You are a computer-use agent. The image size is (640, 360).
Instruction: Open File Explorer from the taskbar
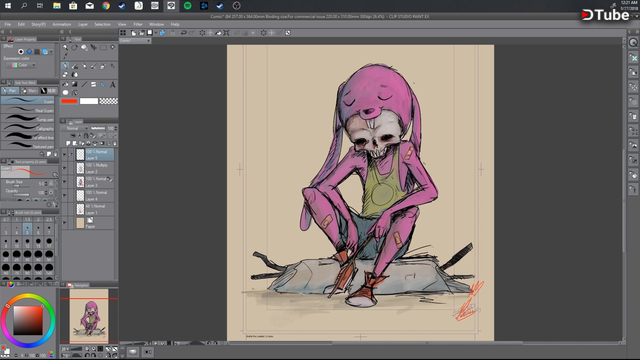point(57,6)
